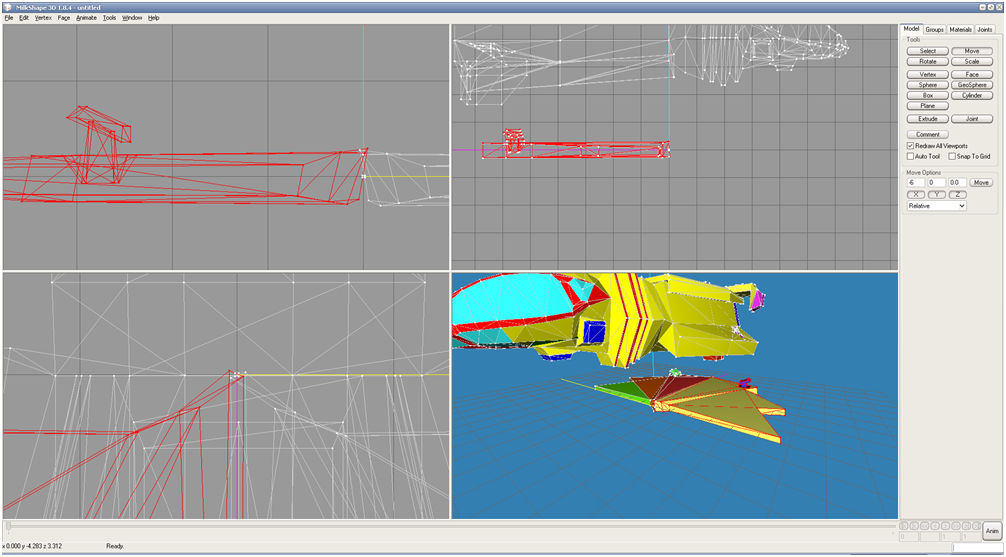1006x557 pixels.
Task: Click the empty input box in status bar
Action: [x=976, y=547]
